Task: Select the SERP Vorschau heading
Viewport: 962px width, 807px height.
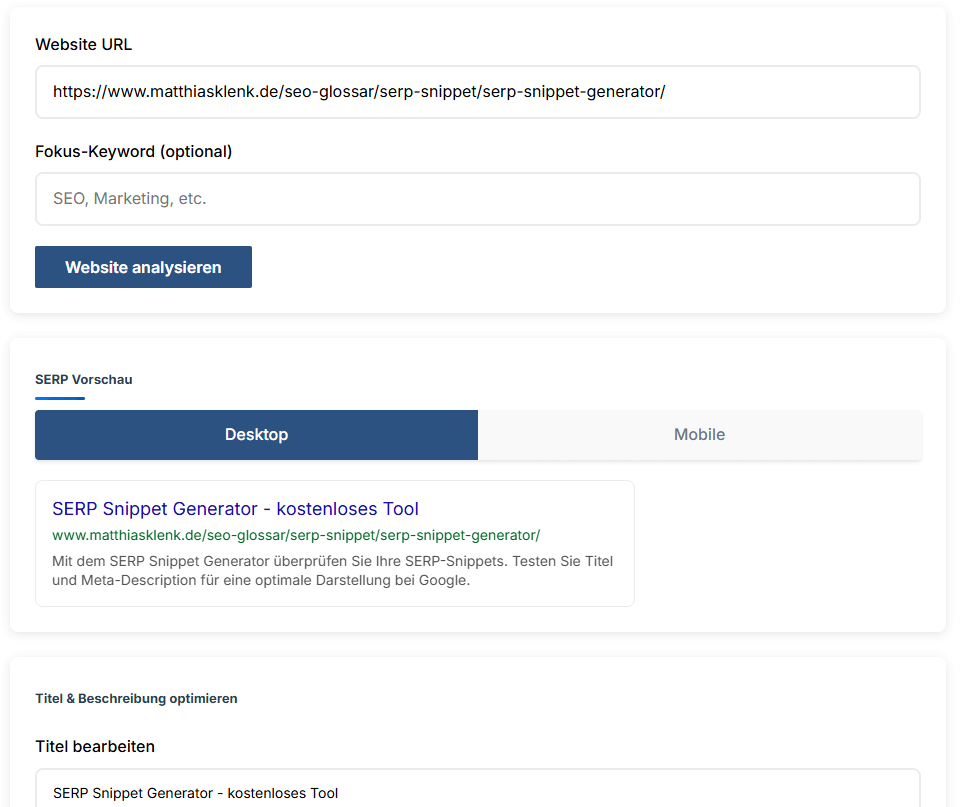Action: pyautogui.click(x=83, y=379)
